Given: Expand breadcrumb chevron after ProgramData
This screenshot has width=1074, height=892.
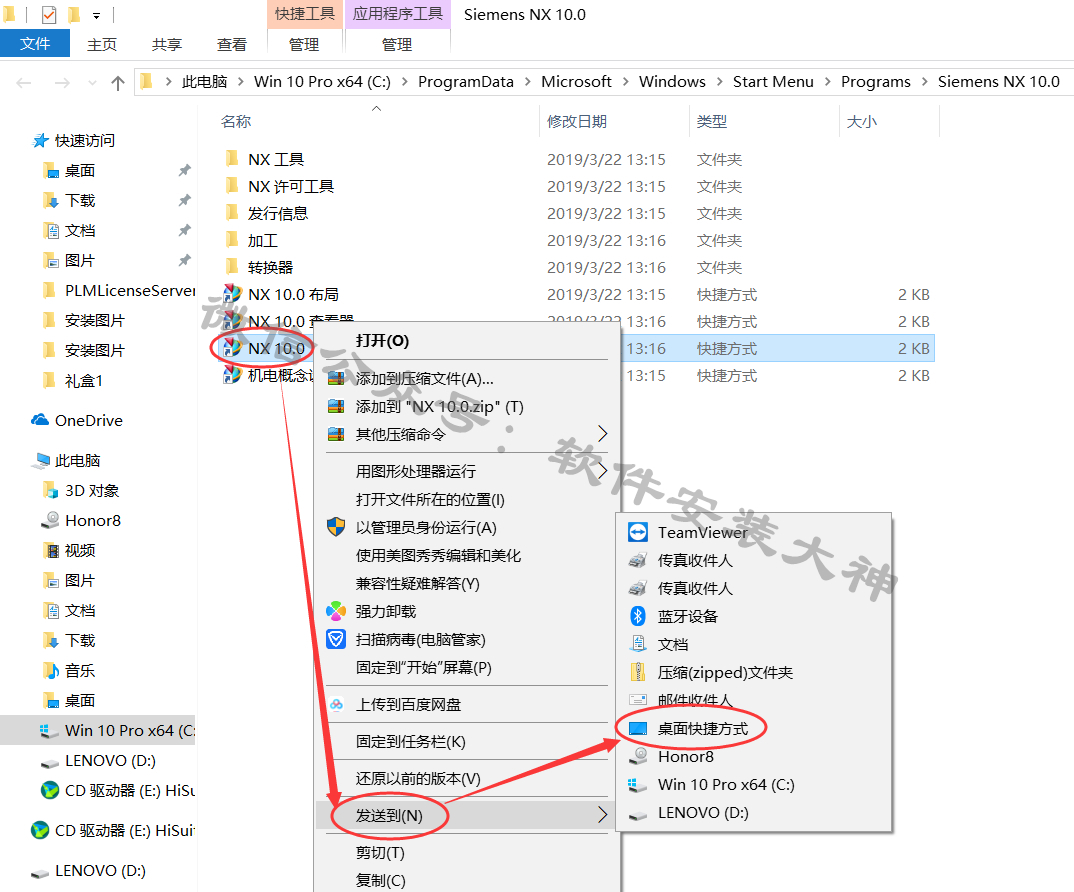Looking at the screenshot, I should [527, 82].
